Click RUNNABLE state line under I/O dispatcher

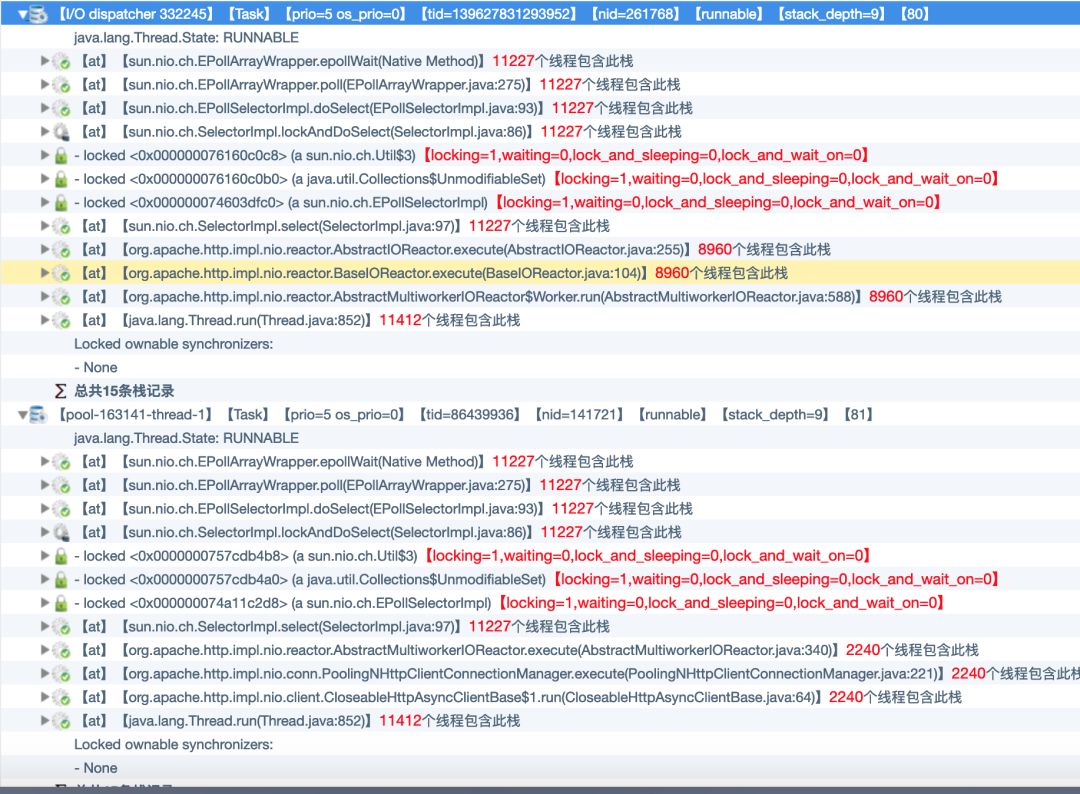click(187, 38)
